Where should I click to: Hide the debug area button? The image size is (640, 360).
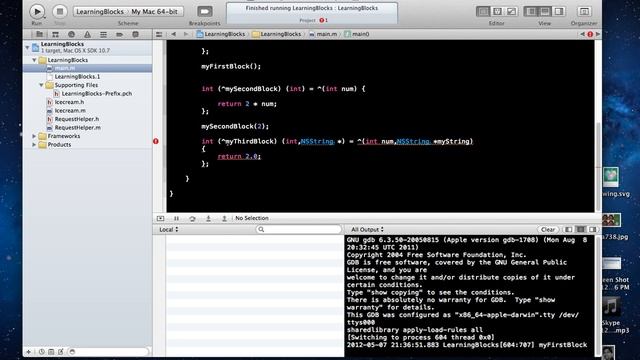(x=160, y=218)
